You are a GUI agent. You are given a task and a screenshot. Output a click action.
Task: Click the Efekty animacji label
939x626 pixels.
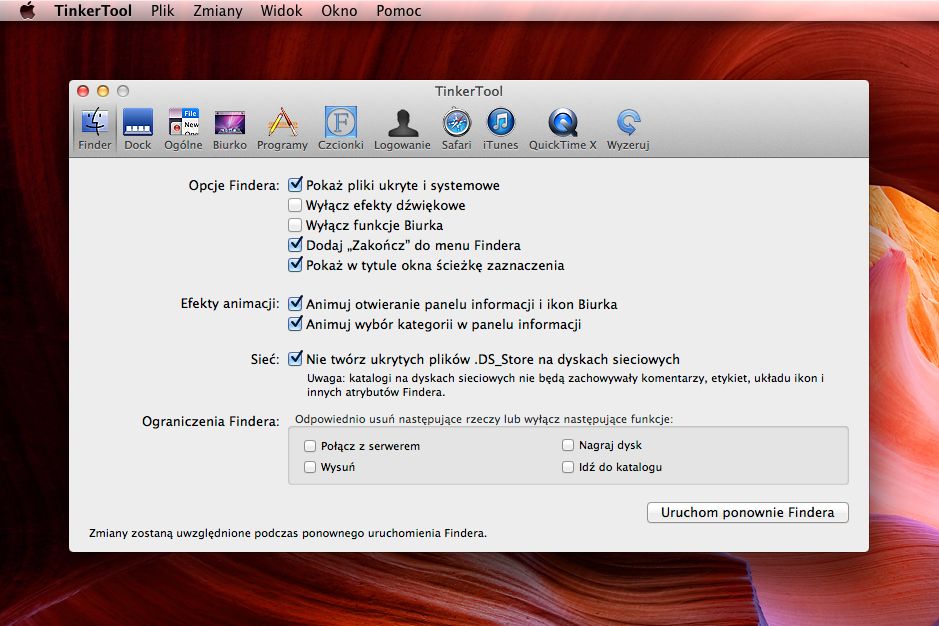point(230,303)
